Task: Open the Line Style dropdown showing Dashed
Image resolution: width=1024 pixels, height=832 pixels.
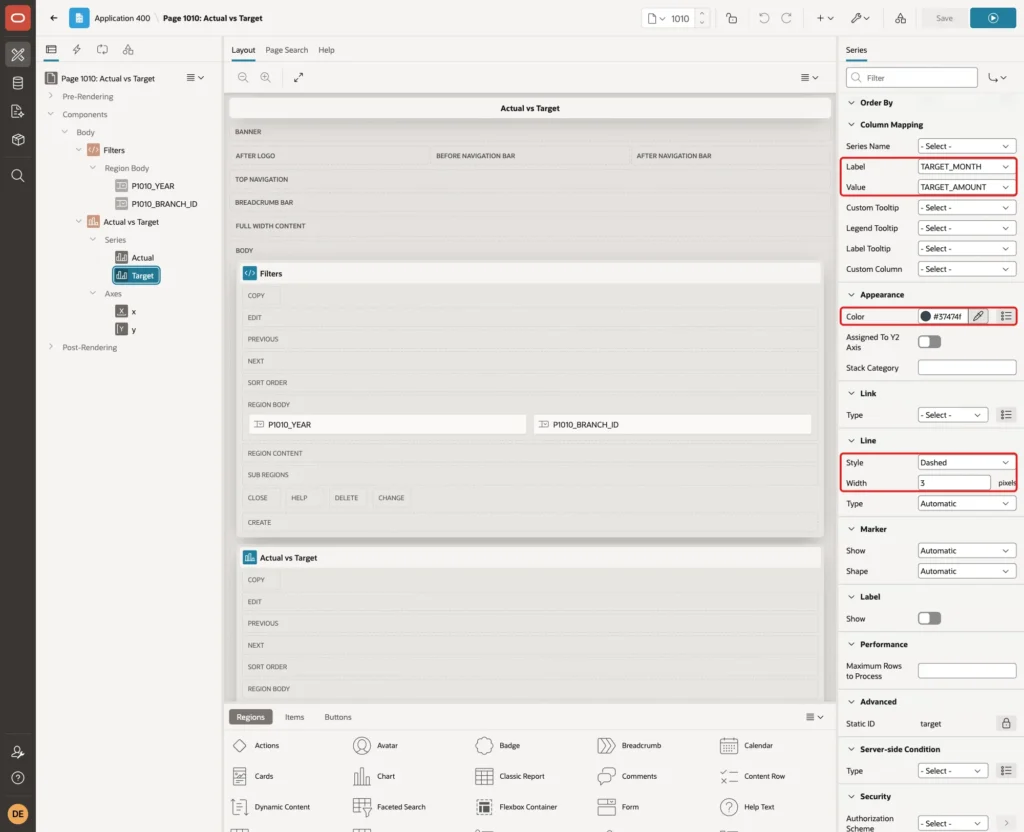Action: coord(966,462)
